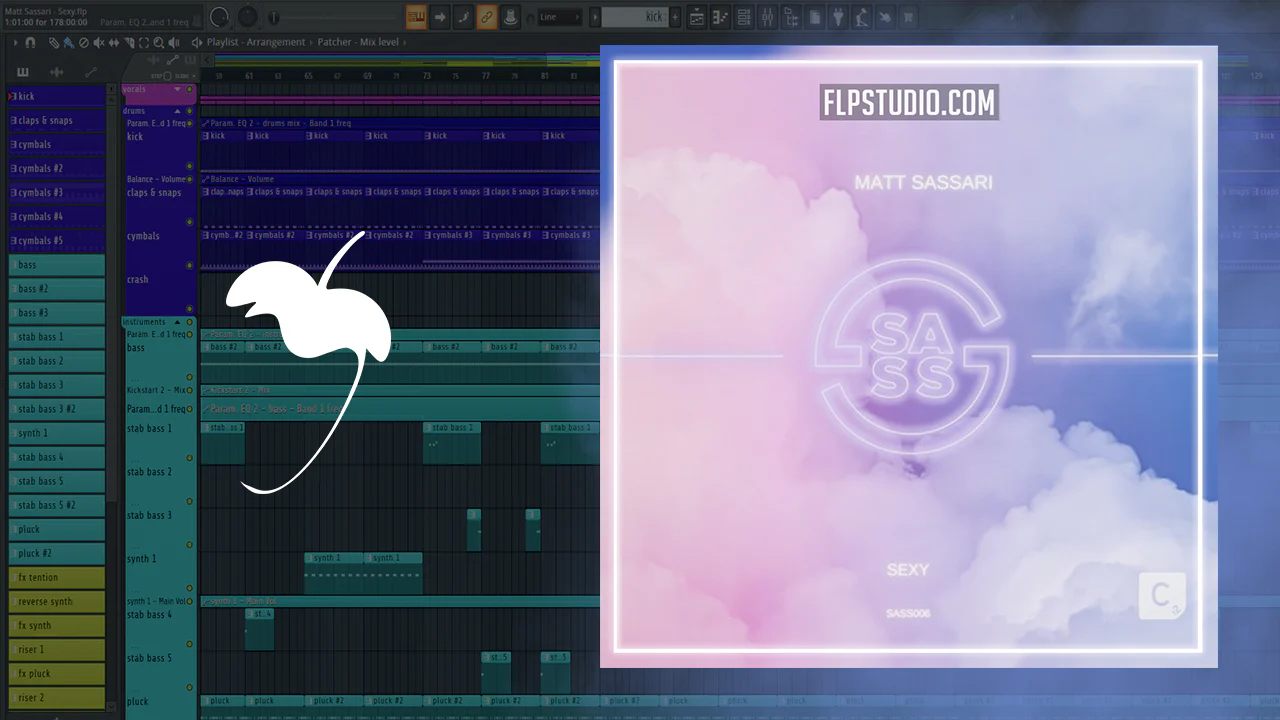Viewport: 1280px width, 720px height.
Task: Click the hammer tool icon in toolbar
Action: coord(885,17)
